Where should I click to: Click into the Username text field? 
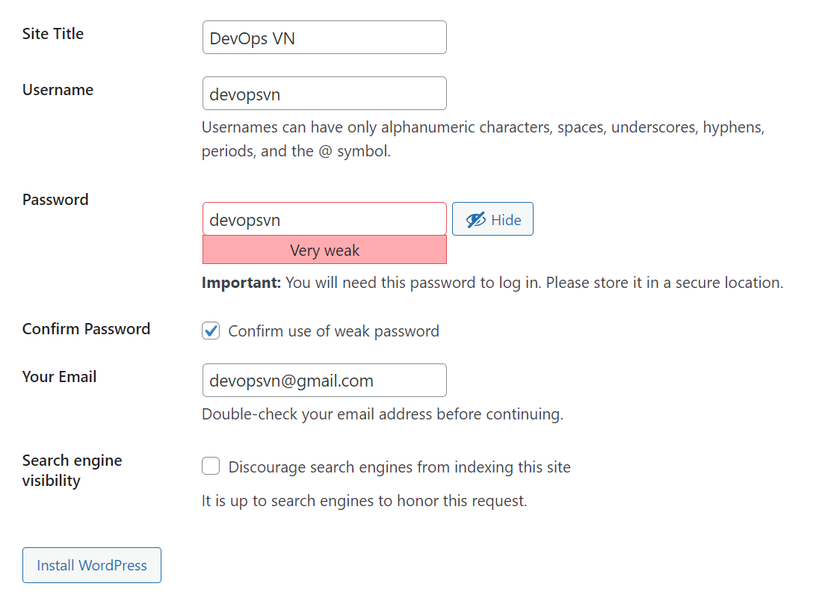pos(324,94)
